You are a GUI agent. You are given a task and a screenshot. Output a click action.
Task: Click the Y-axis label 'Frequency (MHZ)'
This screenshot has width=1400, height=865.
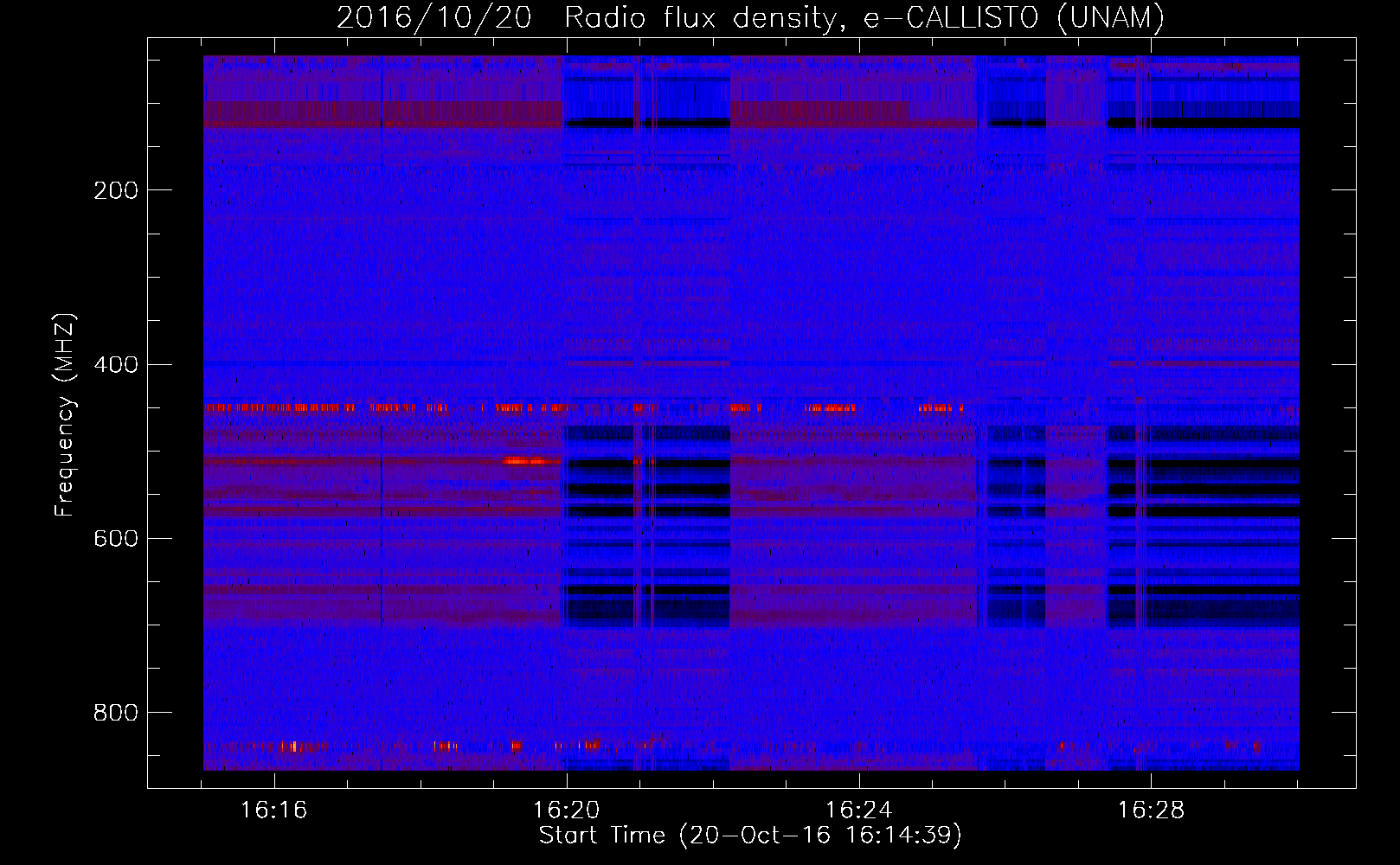coord(65,415)
